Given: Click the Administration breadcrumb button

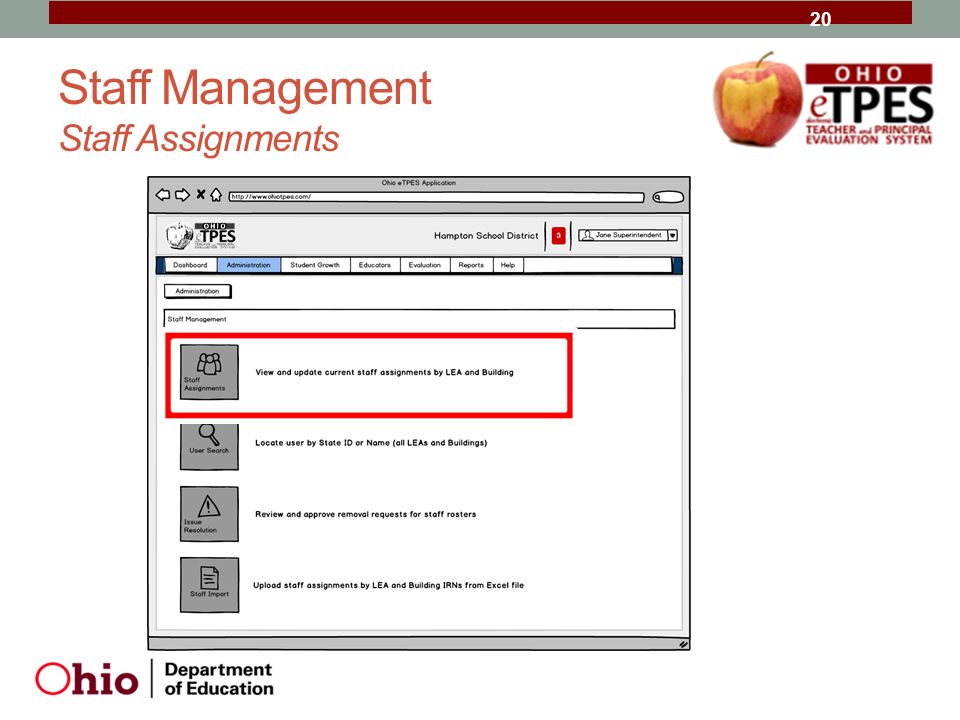Looking at the screenshot, I should (x=197, y=291).
